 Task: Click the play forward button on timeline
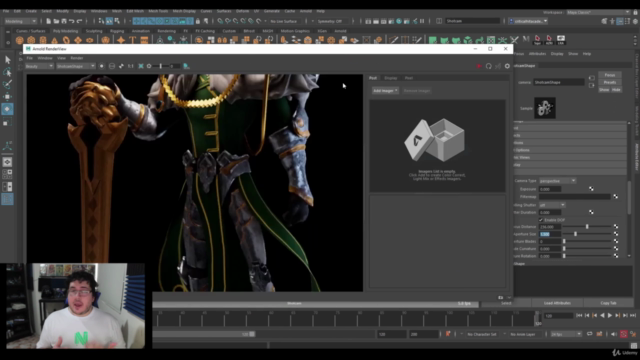(610, 316)
